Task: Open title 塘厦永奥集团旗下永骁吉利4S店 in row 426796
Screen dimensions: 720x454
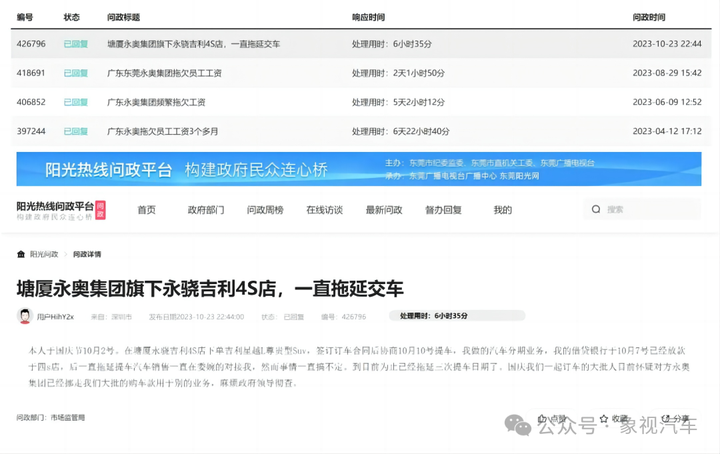Action: (193, 44)
